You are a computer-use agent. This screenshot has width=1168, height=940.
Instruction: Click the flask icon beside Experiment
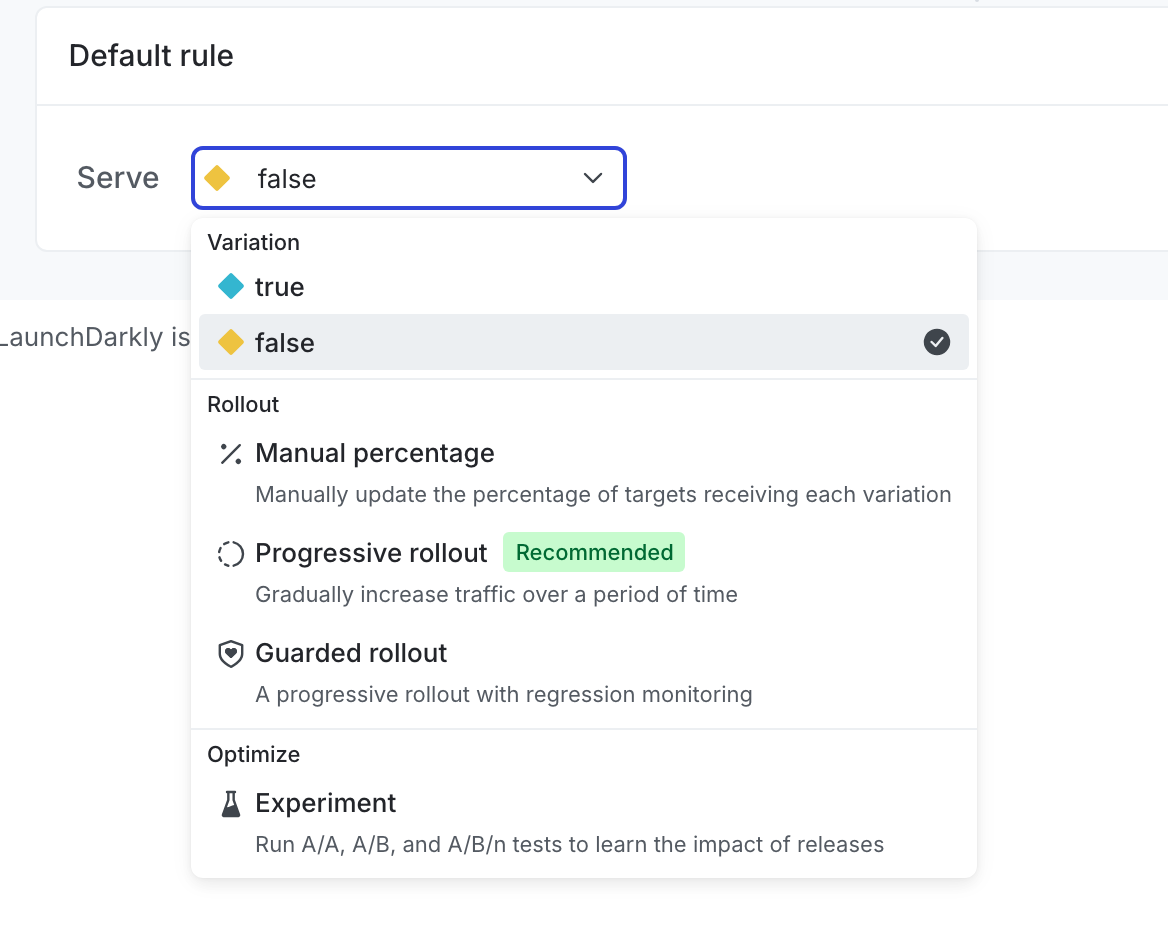click(x=231, y=804)
